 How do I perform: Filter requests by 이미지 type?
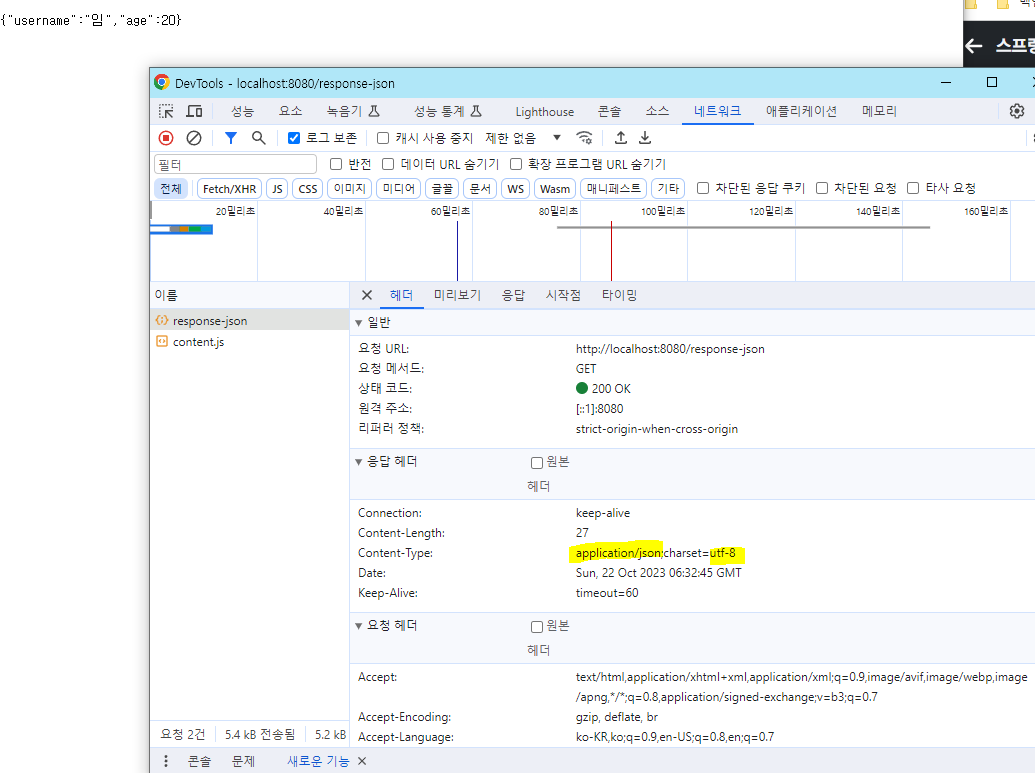pos(349,189)
